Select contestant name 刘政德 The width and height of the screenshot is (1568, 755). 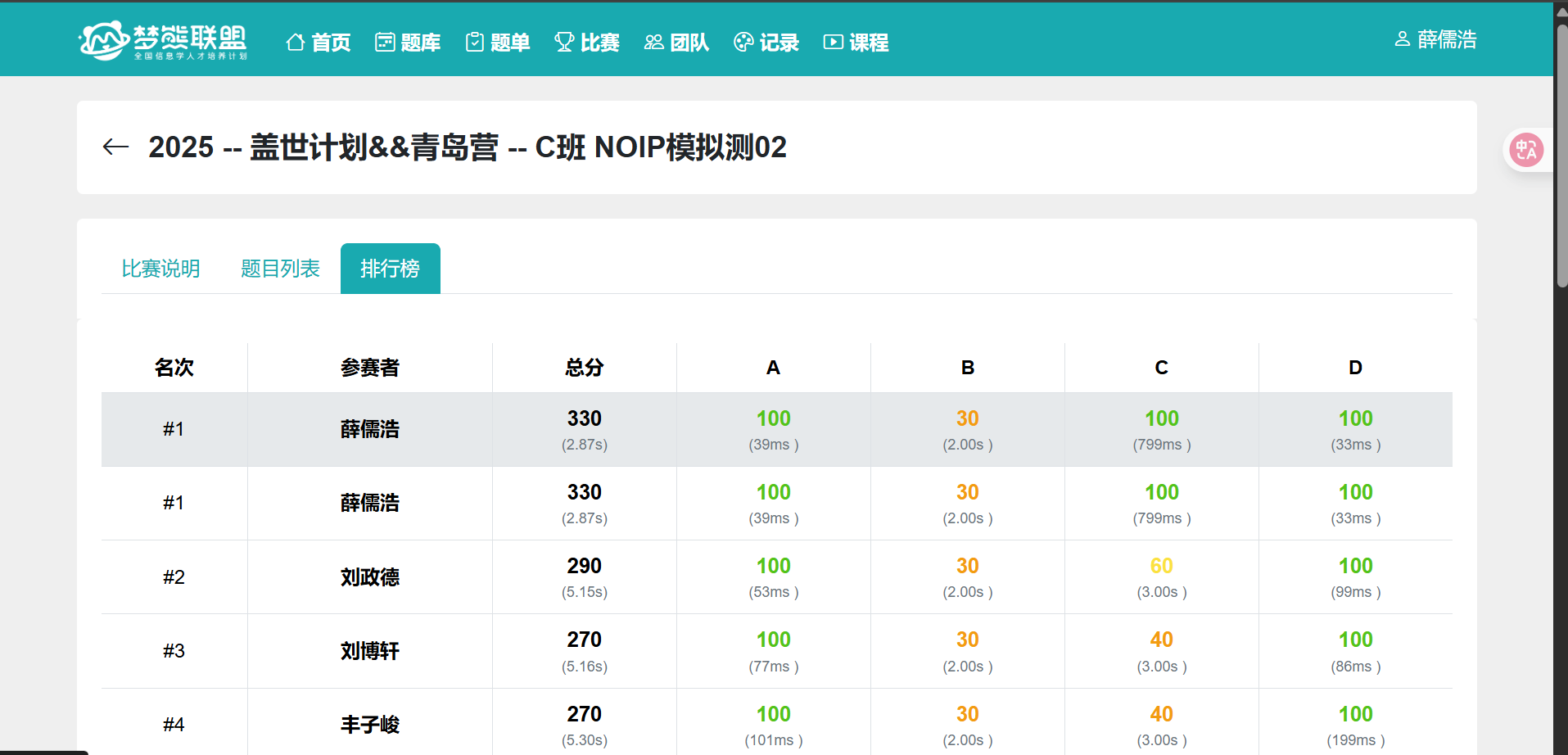(x=370, y=577)
